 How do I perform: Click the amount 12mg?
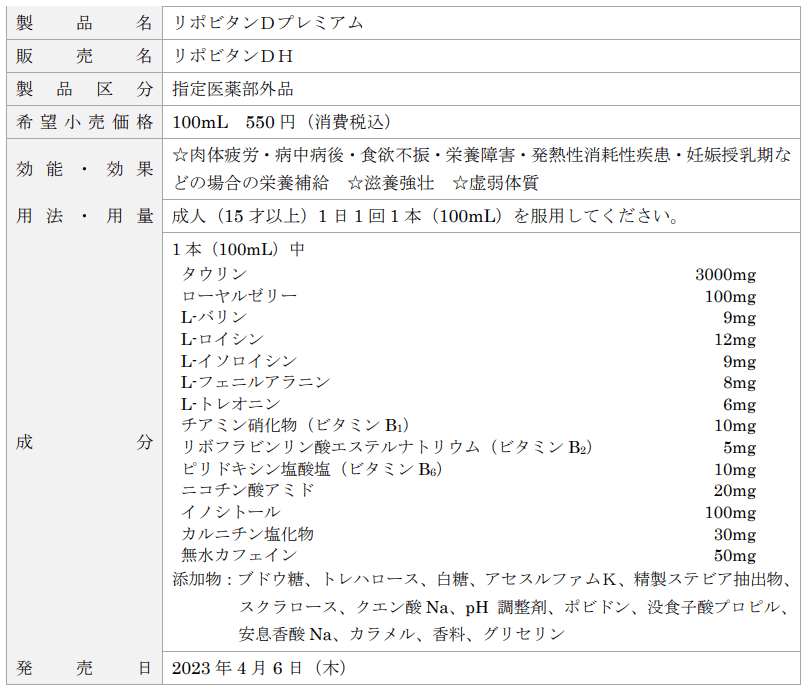point(735,340)
